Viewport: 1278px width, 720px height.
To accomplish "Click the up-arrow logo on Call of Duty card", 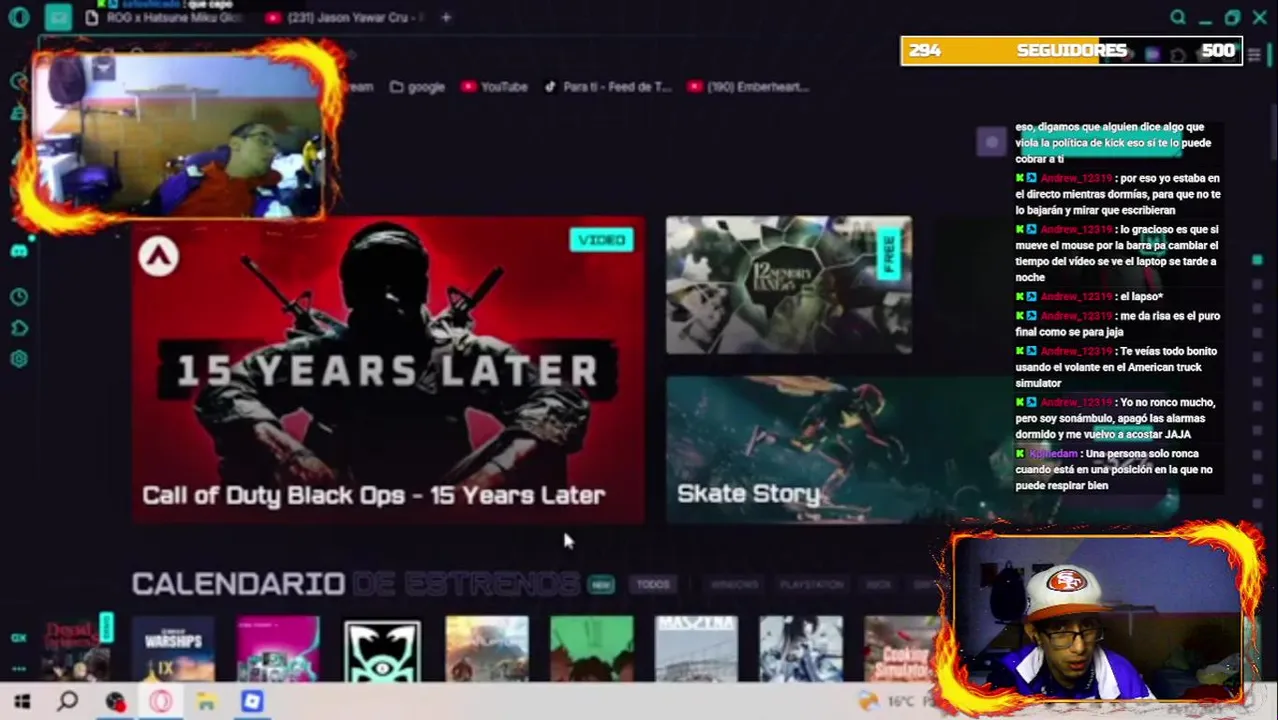I will click(159, 257).
